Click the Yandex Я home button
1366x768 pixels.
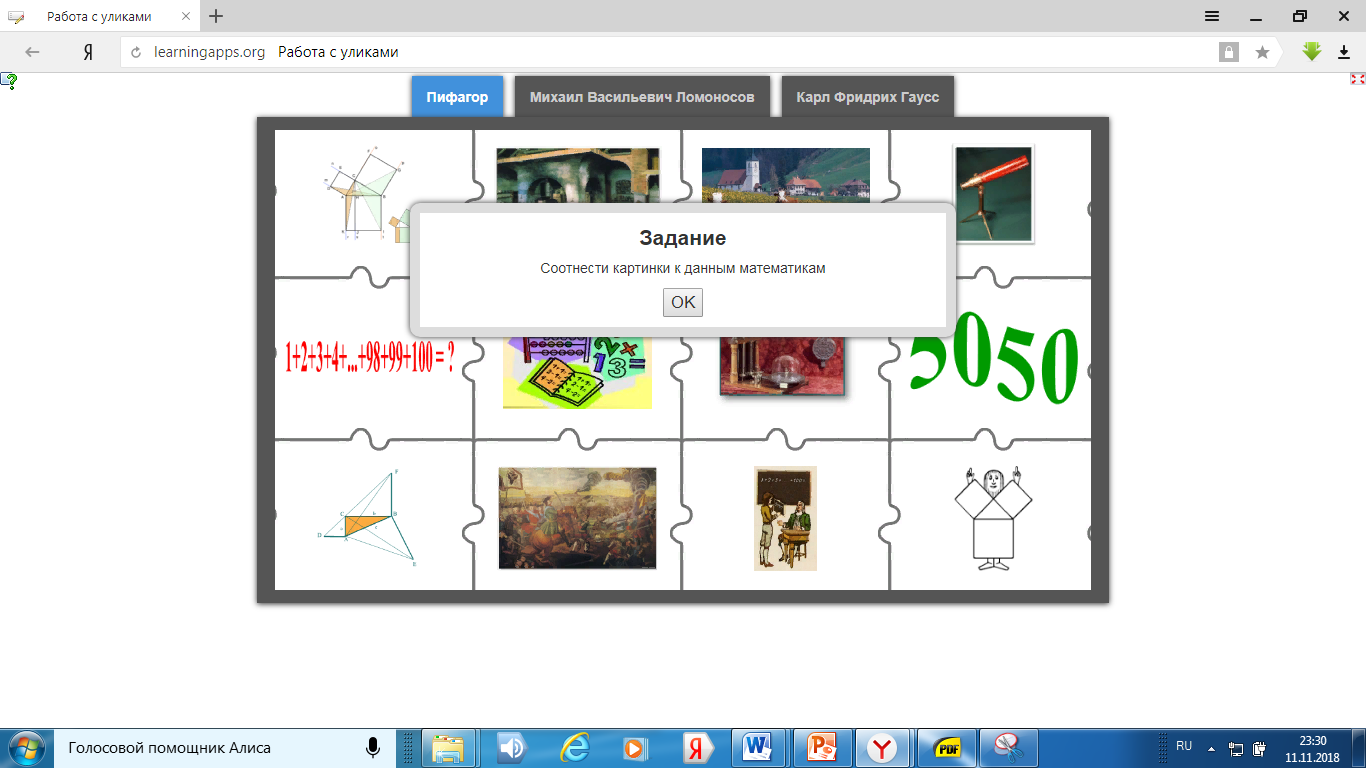pos(88,52)
